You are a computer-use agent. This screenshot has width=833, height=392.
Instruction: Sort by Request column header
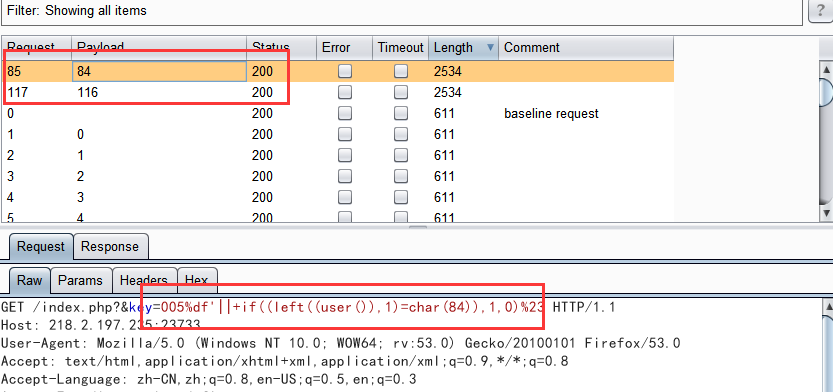(37, 48)
